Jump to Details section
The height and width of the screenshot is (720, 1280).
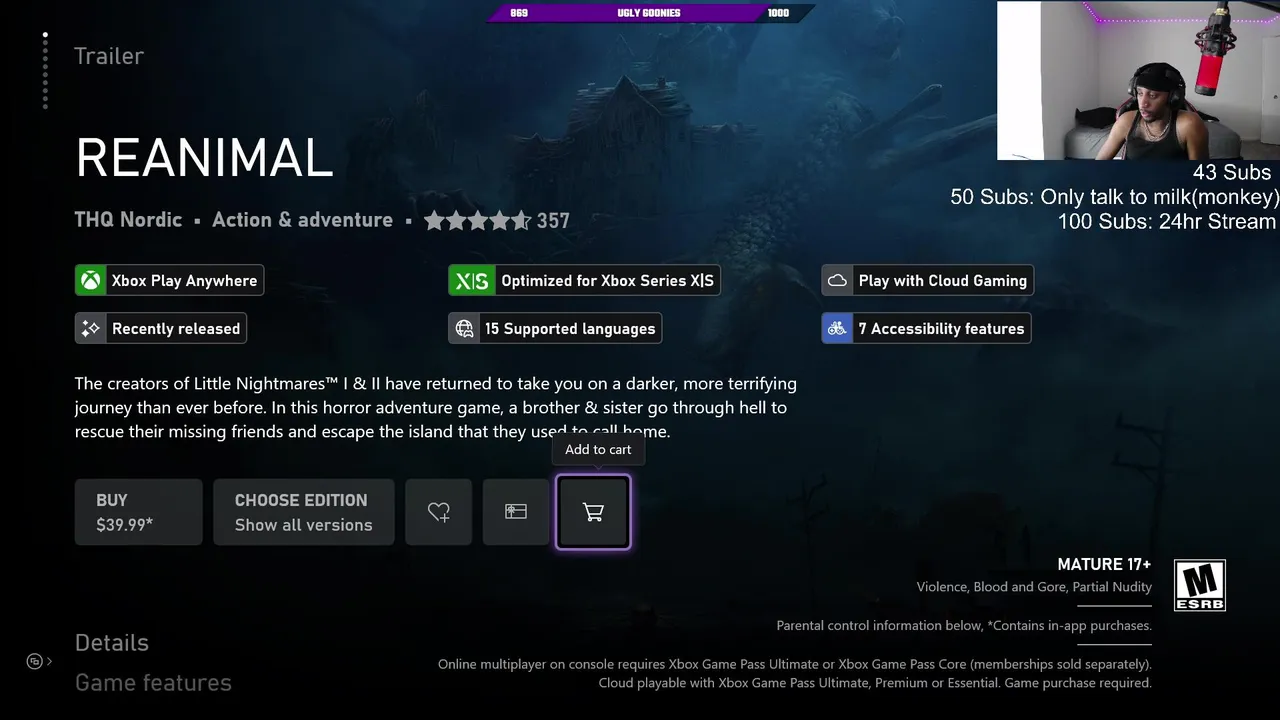[x=112, y=643]
